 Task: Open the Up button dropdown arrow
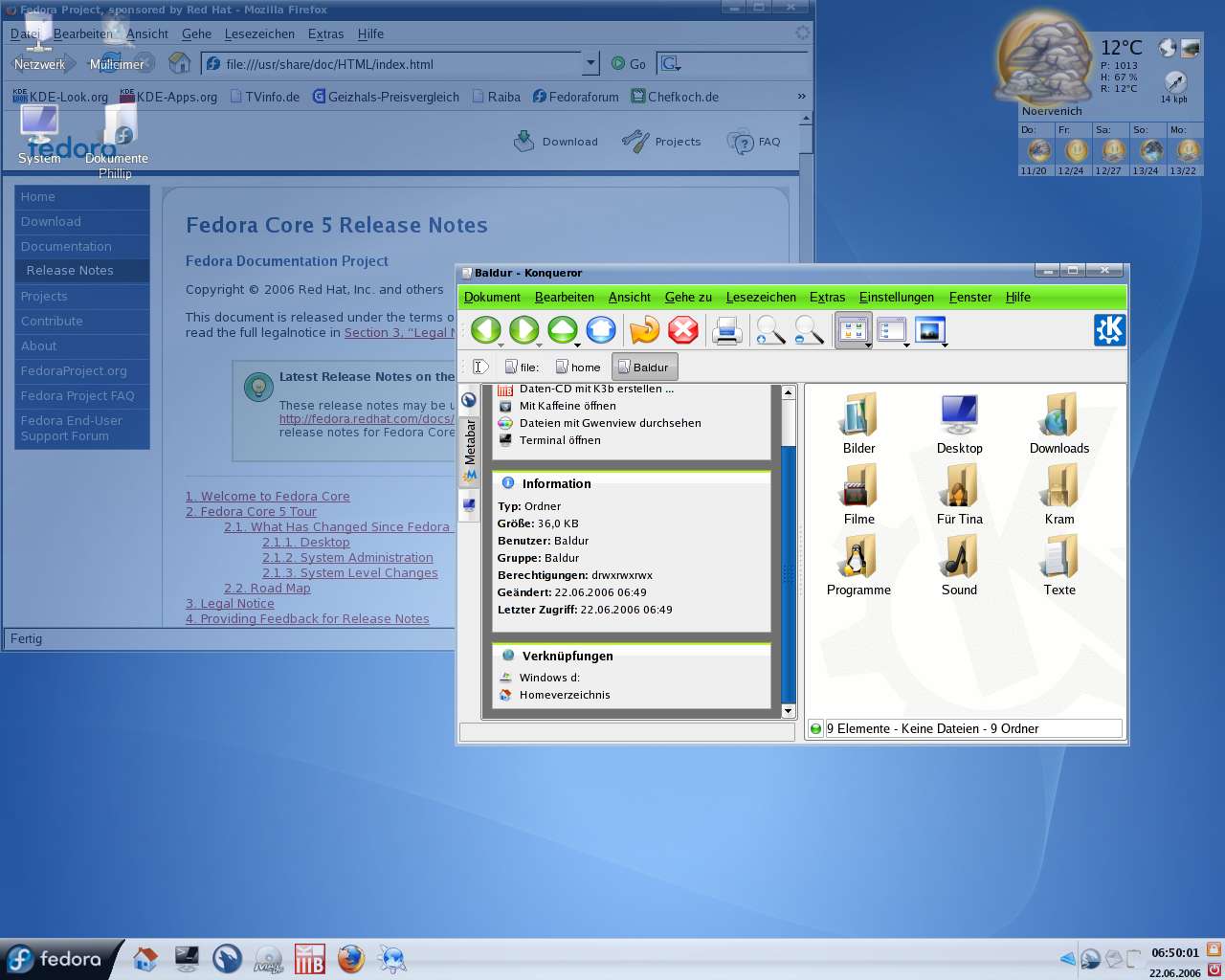[x=577, y=345]
